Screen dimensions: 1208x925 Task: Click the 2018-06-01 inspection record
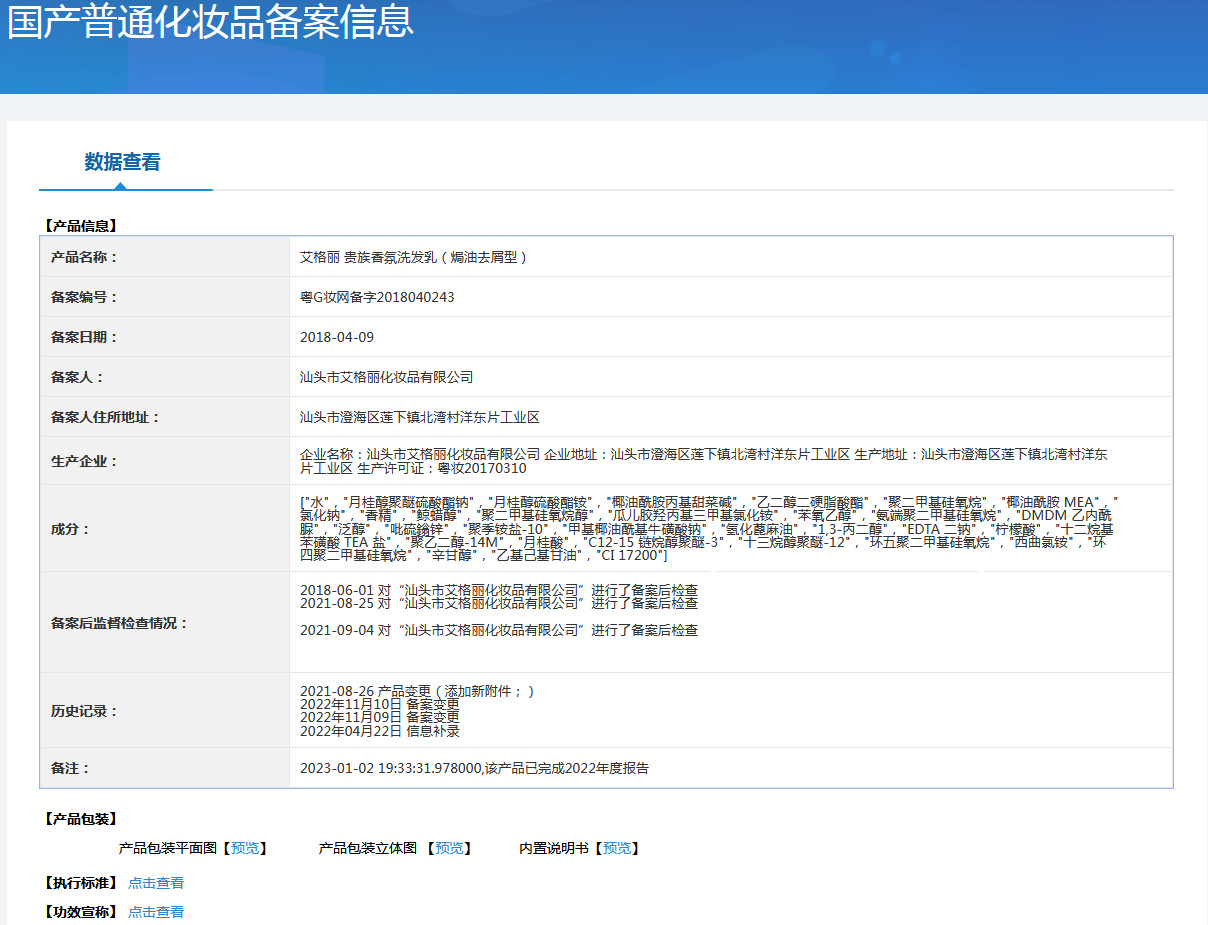click(x=498, y=590)
